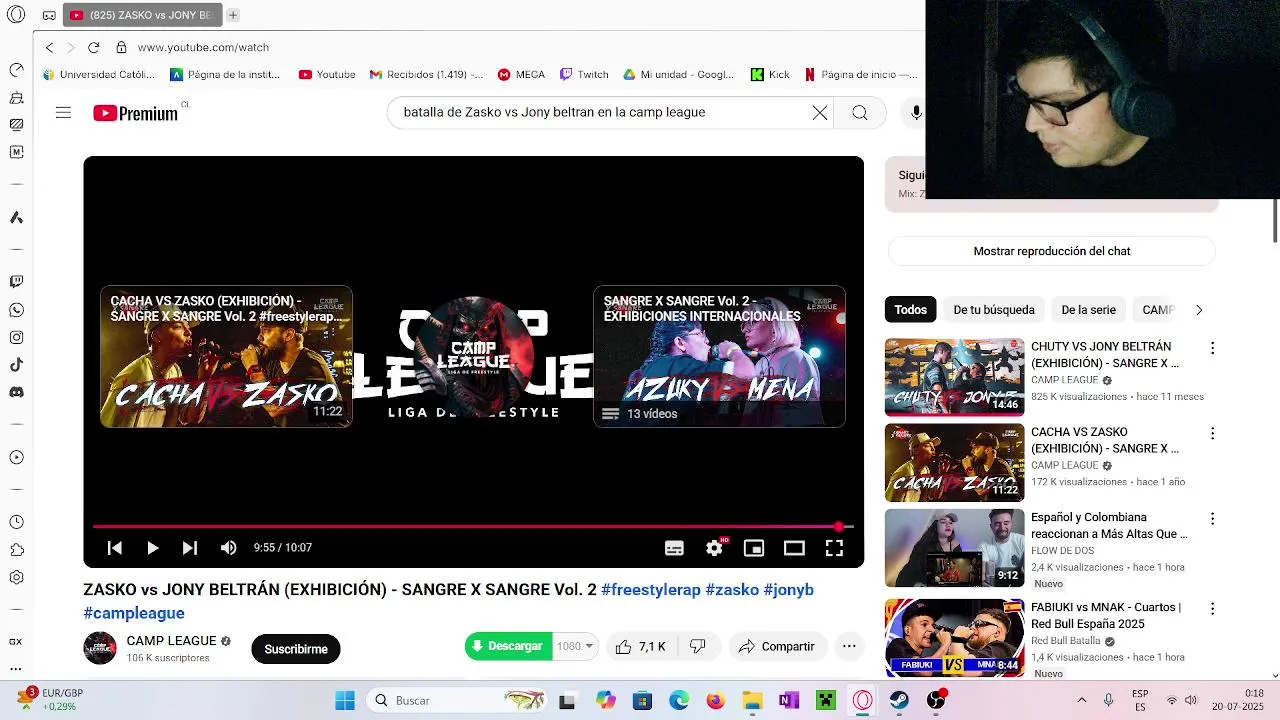Click the Suscribirme button

click(x=296, y=649)
